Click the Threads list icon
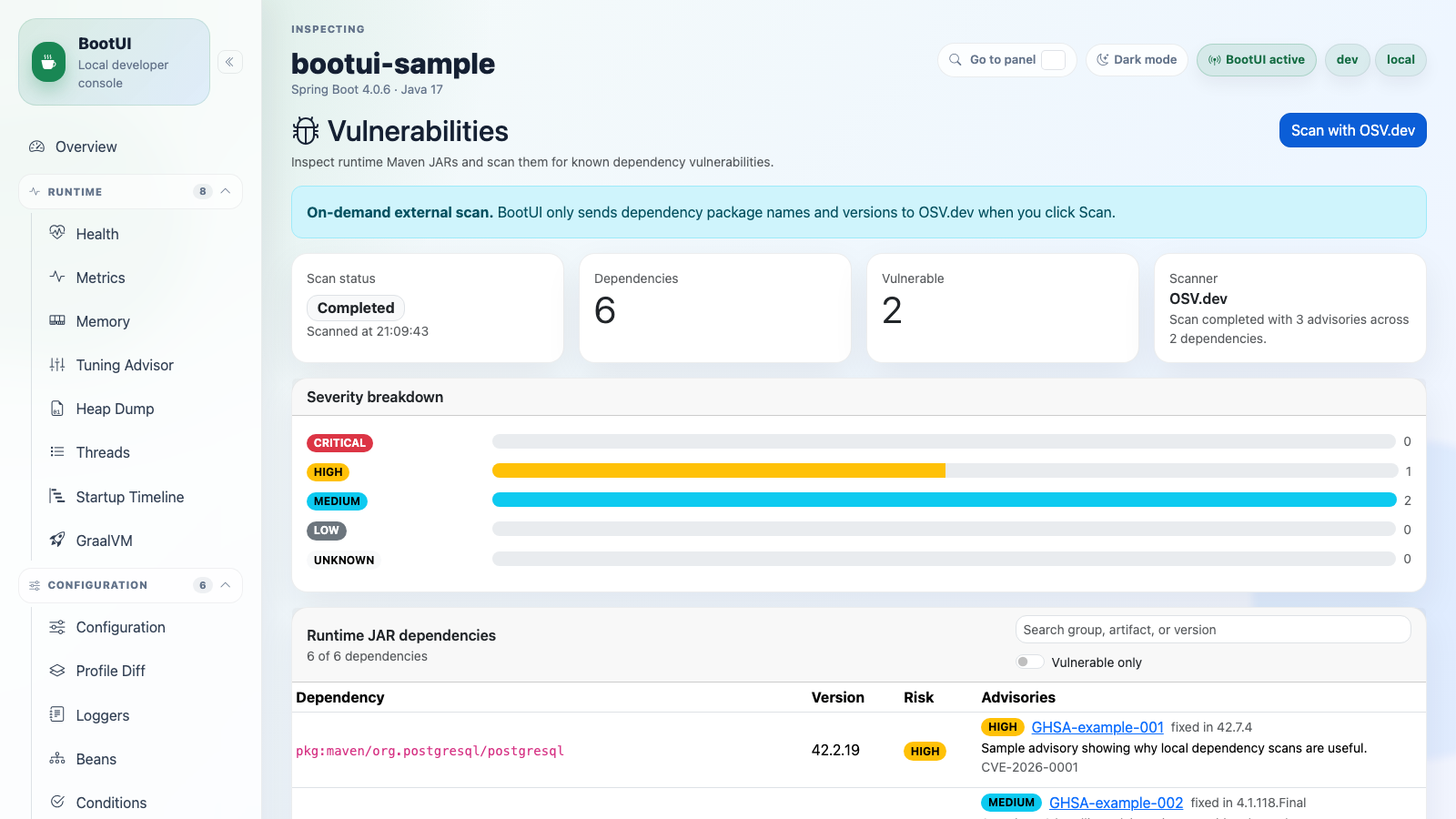 coord(57,451)
